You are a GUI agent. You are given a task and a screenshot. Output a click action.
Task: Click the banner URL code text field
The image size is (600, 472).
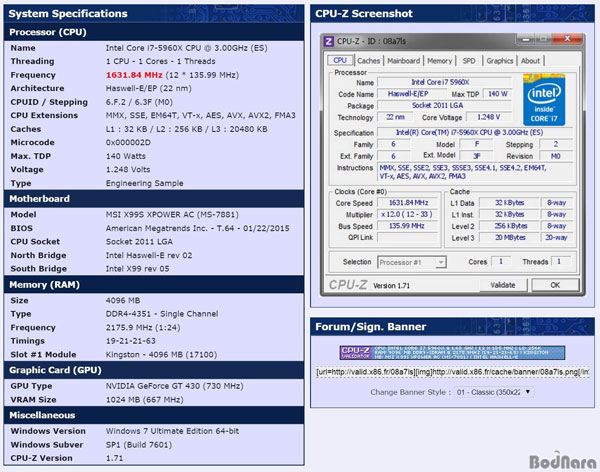[x=448, y=373]
